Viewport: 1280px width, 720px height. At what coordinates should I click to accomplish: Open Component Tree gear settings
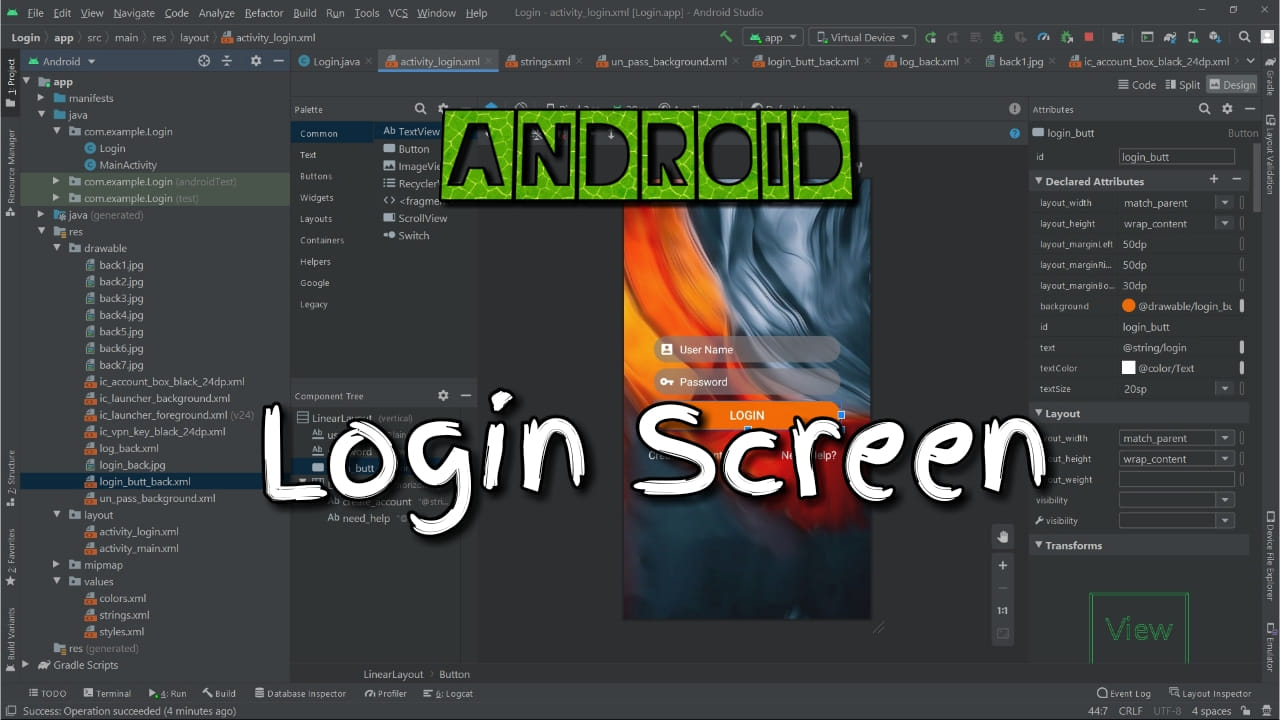click(x=443, y=396)
